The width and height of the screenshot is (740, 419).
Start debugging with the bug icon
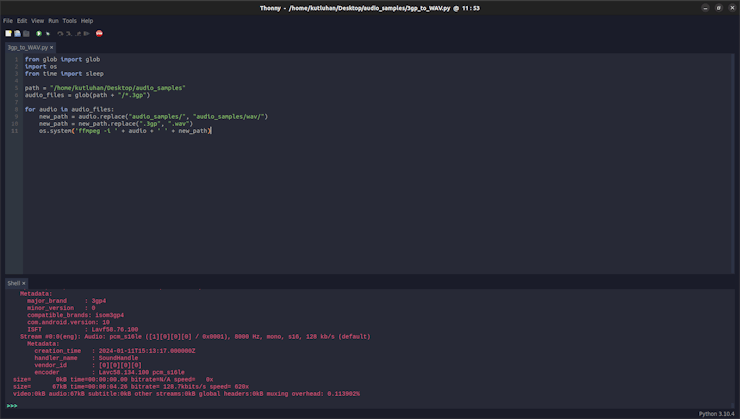(48, 34)
